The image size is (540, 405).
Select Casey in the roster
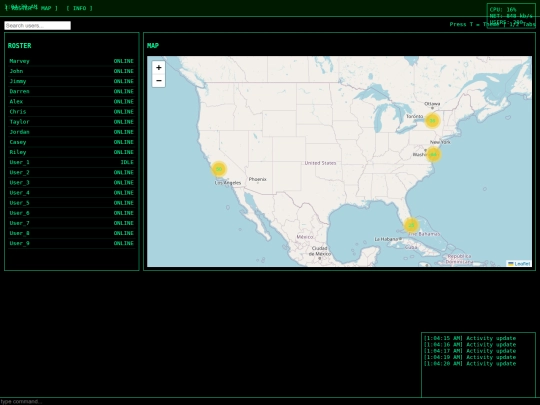(72, 142)
